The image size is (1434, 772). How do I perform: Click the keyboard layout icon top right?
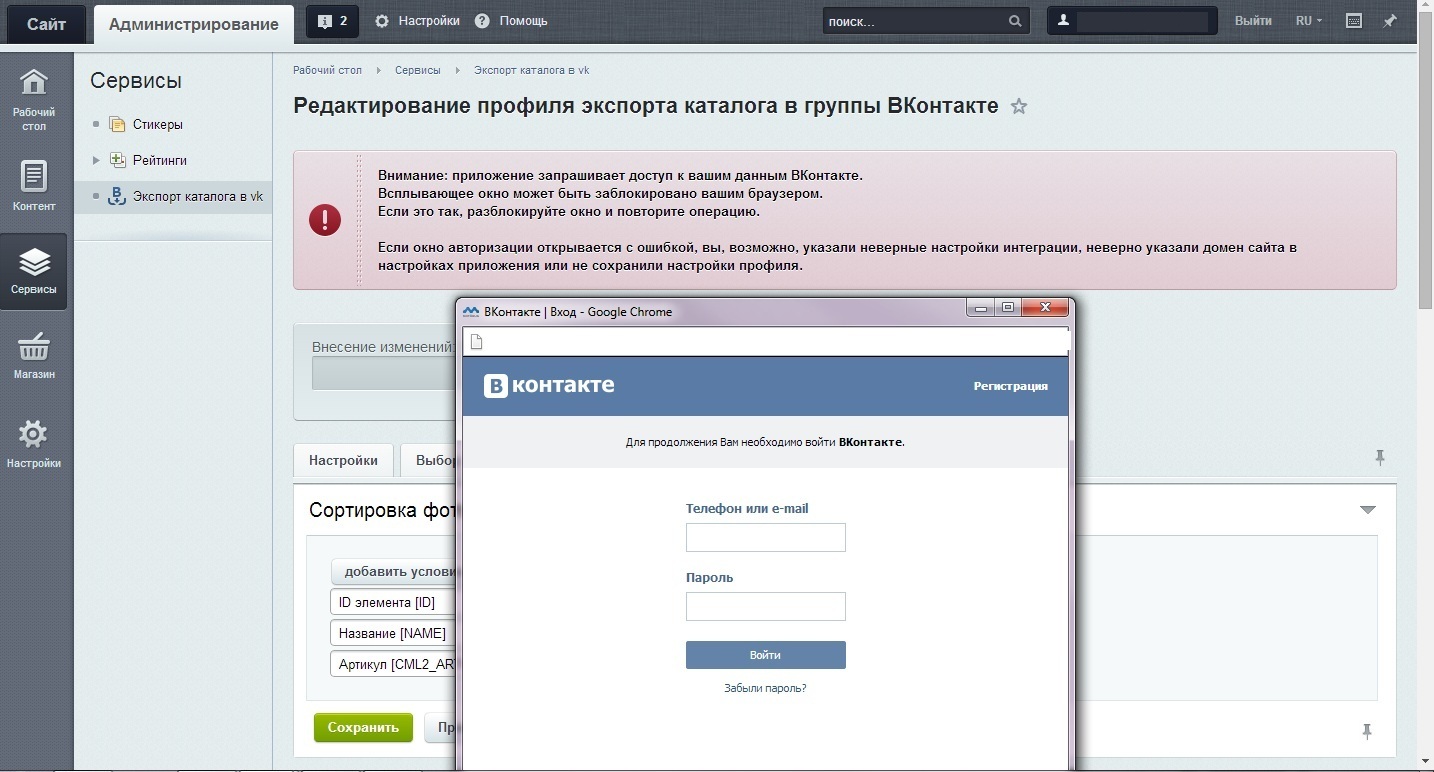[x=1354, y=20]
